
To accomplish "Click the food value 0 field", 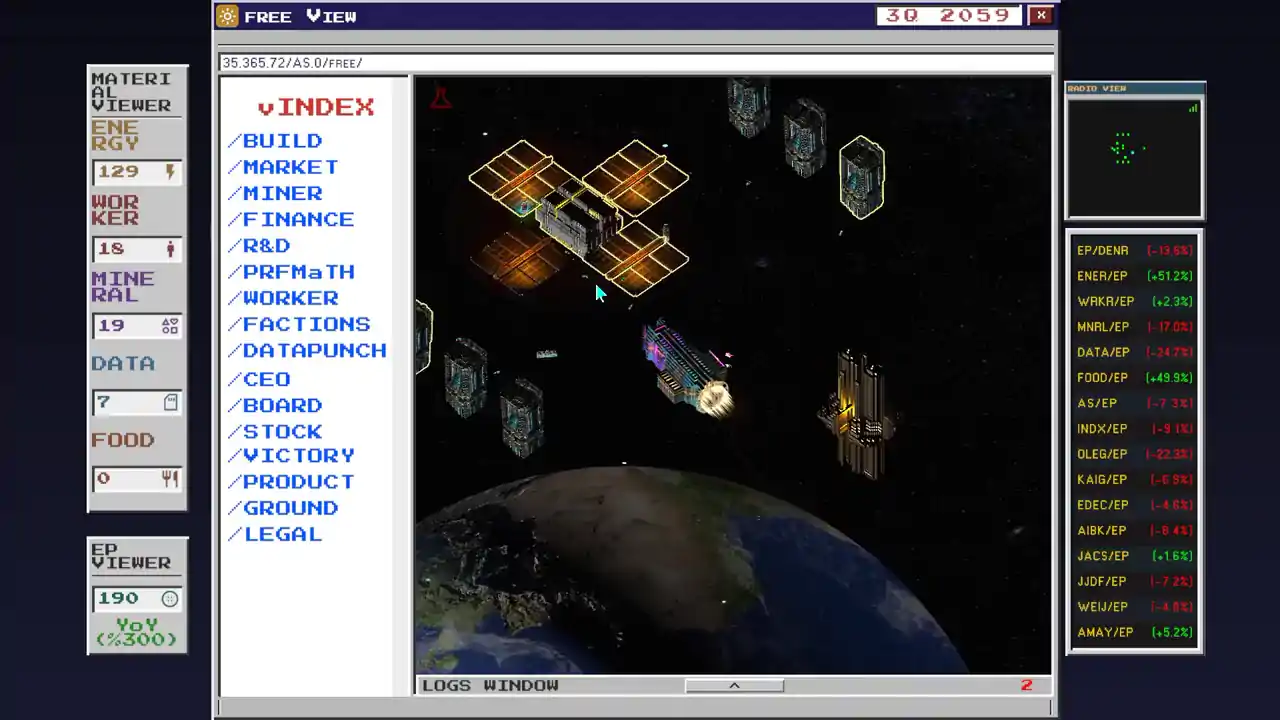I will 137,479.
